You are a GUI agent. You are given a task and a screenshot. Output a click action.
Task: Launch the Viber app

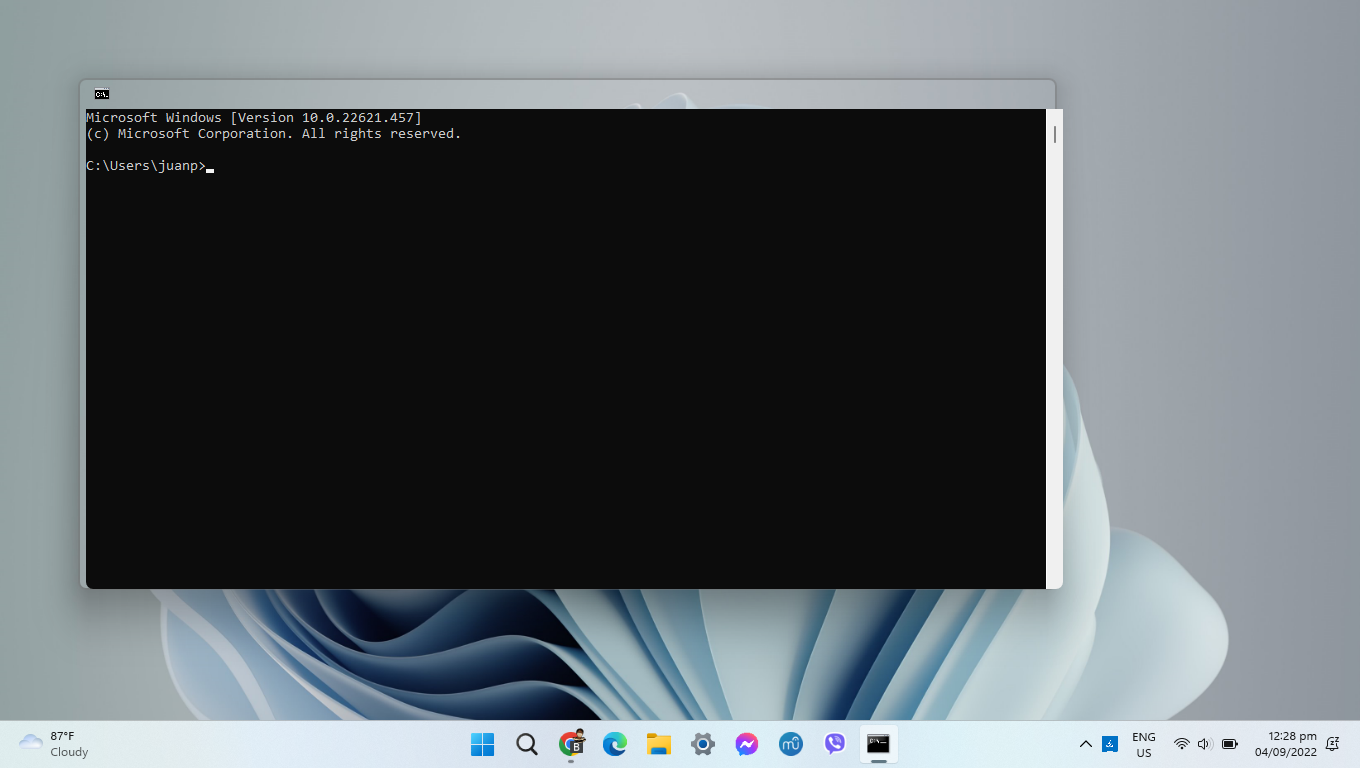[x=835, y=744]
